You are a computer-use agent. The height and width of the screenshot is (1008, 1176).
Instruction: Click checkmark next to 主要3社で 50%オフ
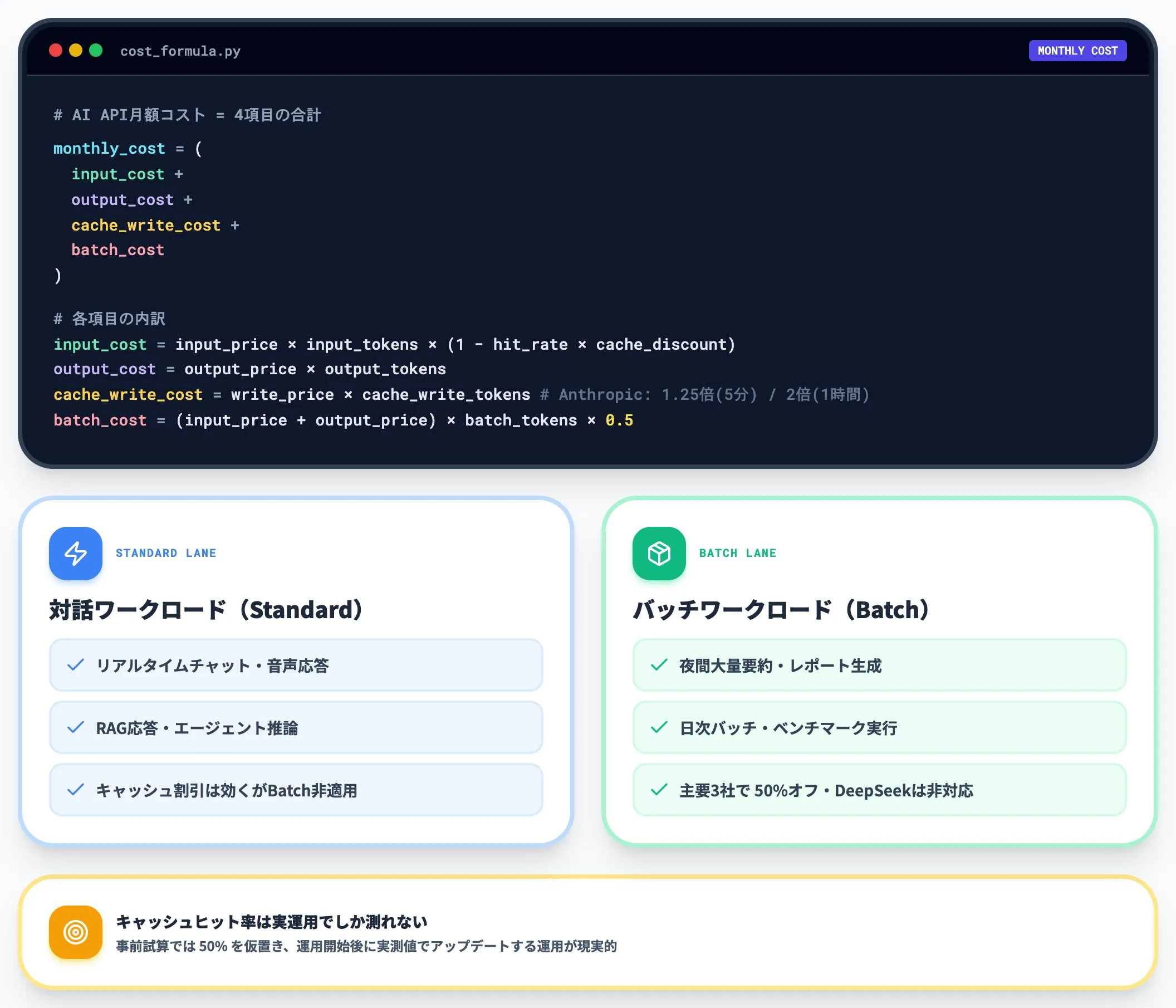tap(659, 790)
